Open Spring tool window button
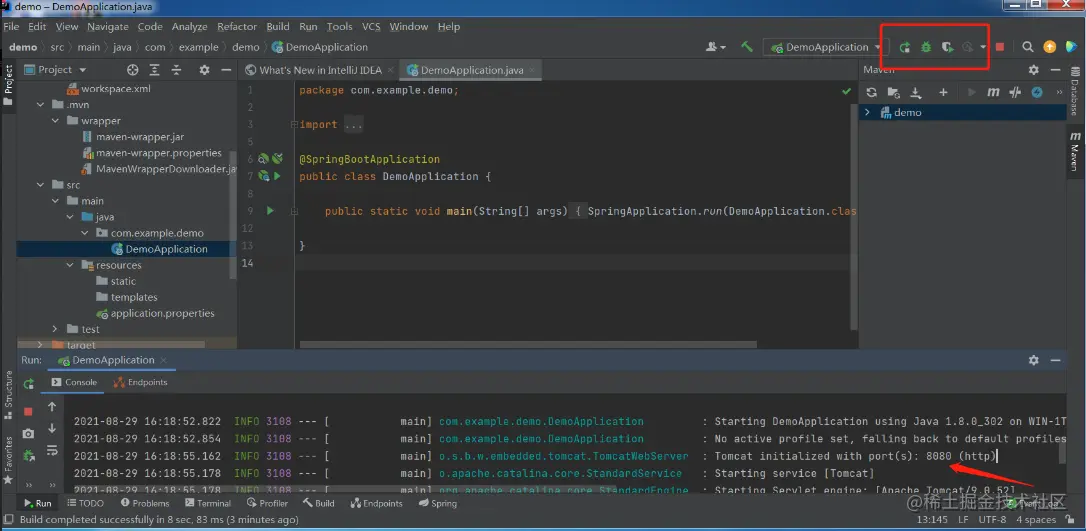Viewport: 1086px width, 531px height. pyautogui.click(x=438, y=503)
